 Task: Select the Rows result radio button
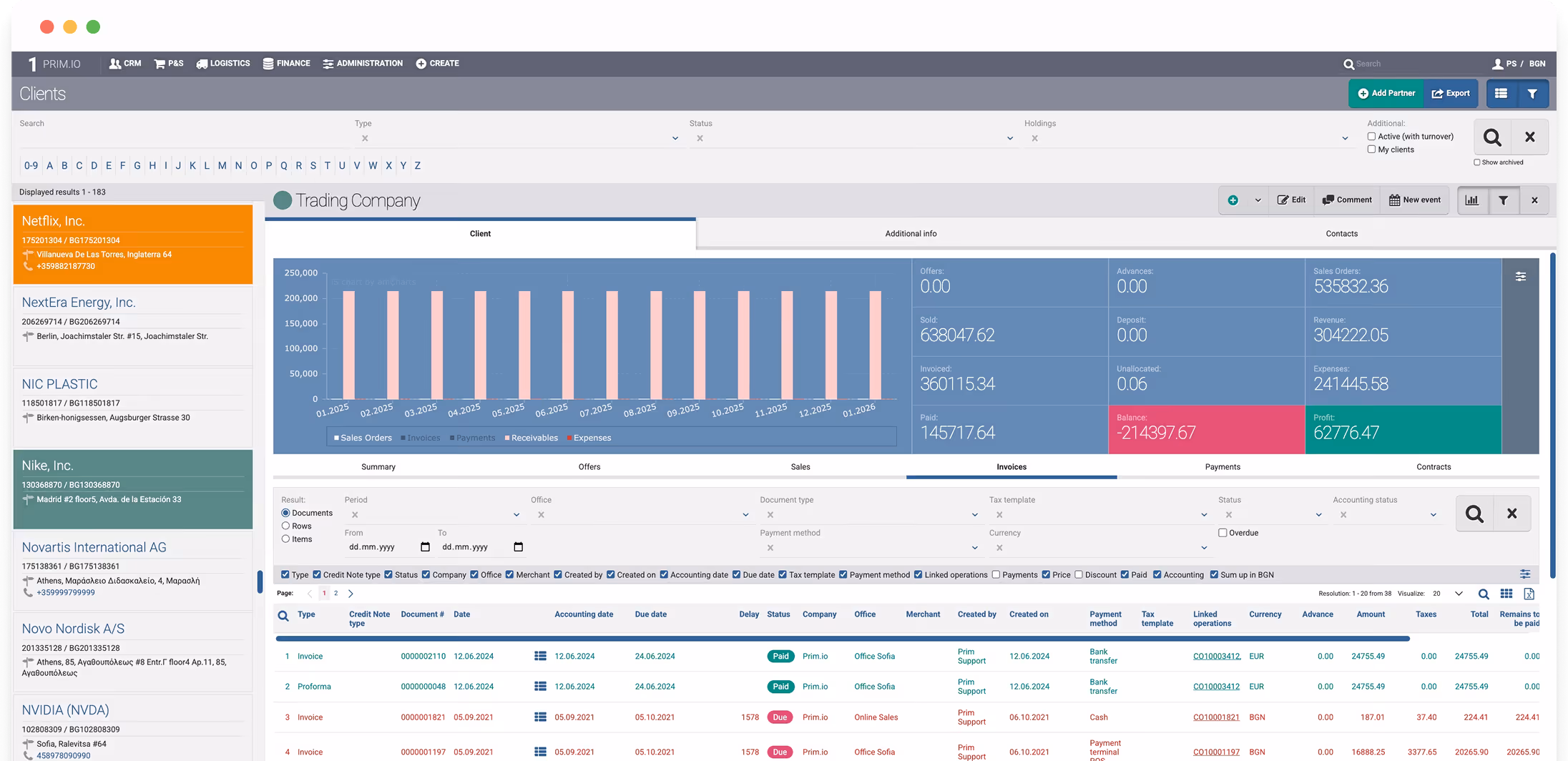pos(285,526)
